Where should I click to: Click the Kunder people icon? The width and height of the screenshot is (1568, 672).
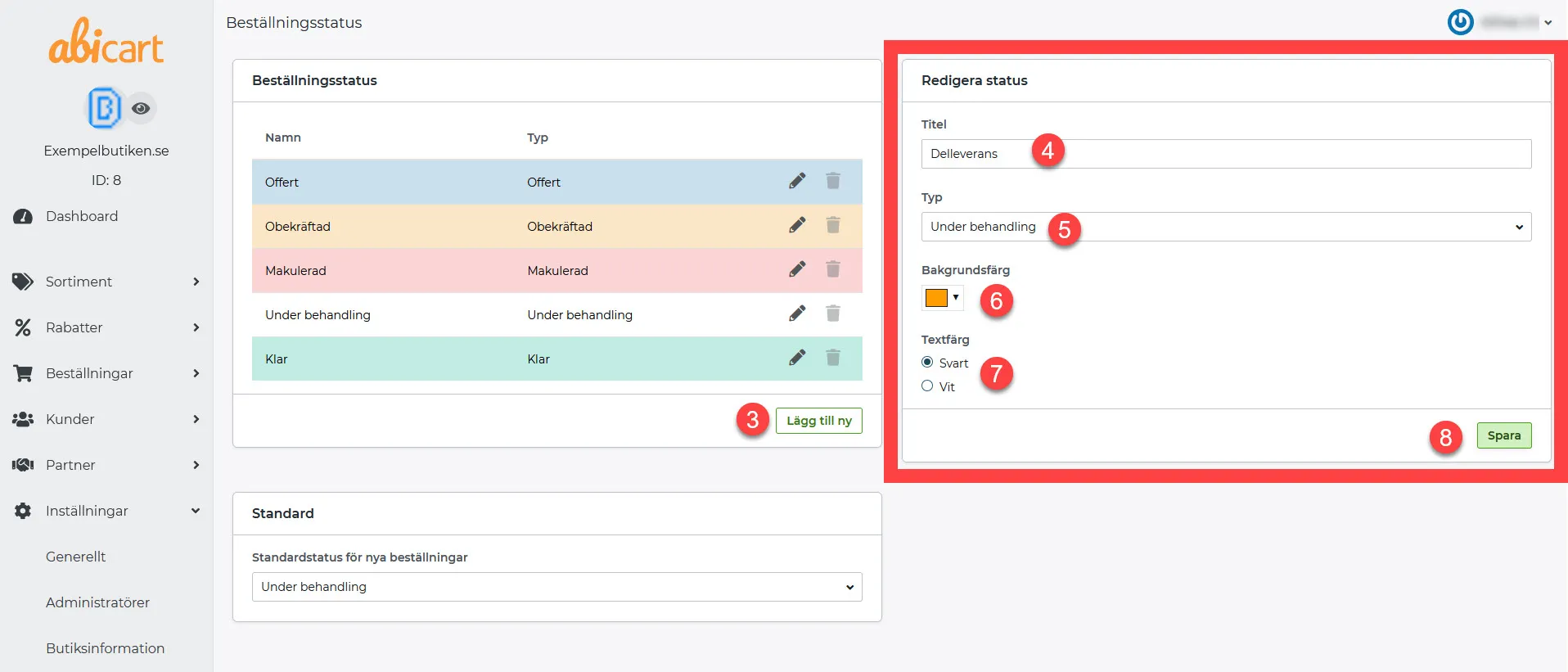click(23, 419)
